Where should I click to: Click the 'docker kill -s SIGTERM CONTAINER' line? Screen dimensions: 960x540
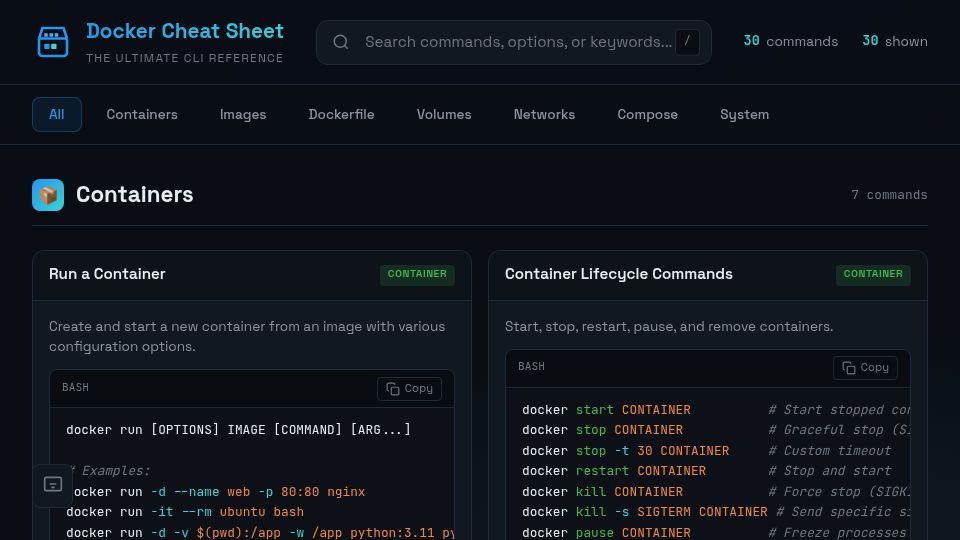(x=645, y=512)
